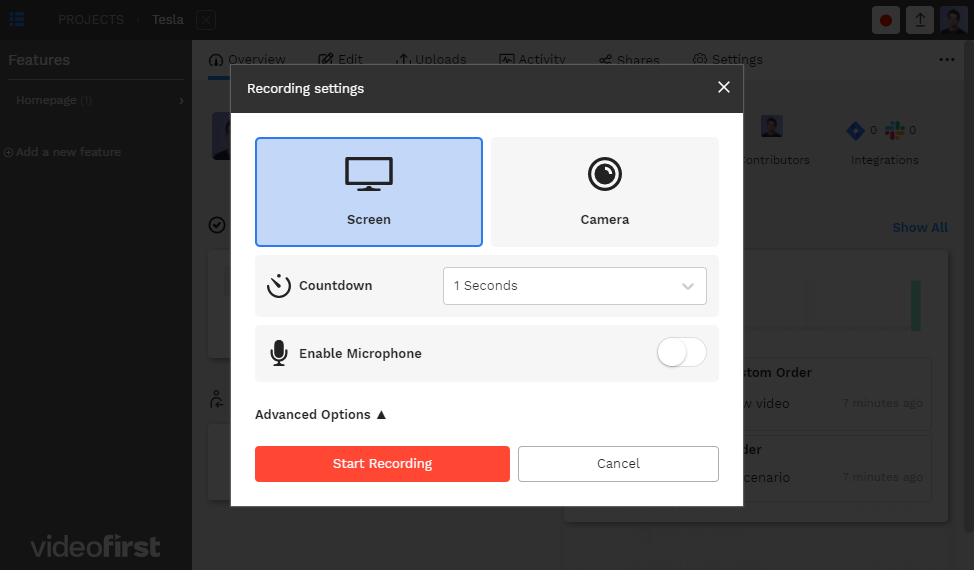Open the main menu list icon

tap(17, 19)
